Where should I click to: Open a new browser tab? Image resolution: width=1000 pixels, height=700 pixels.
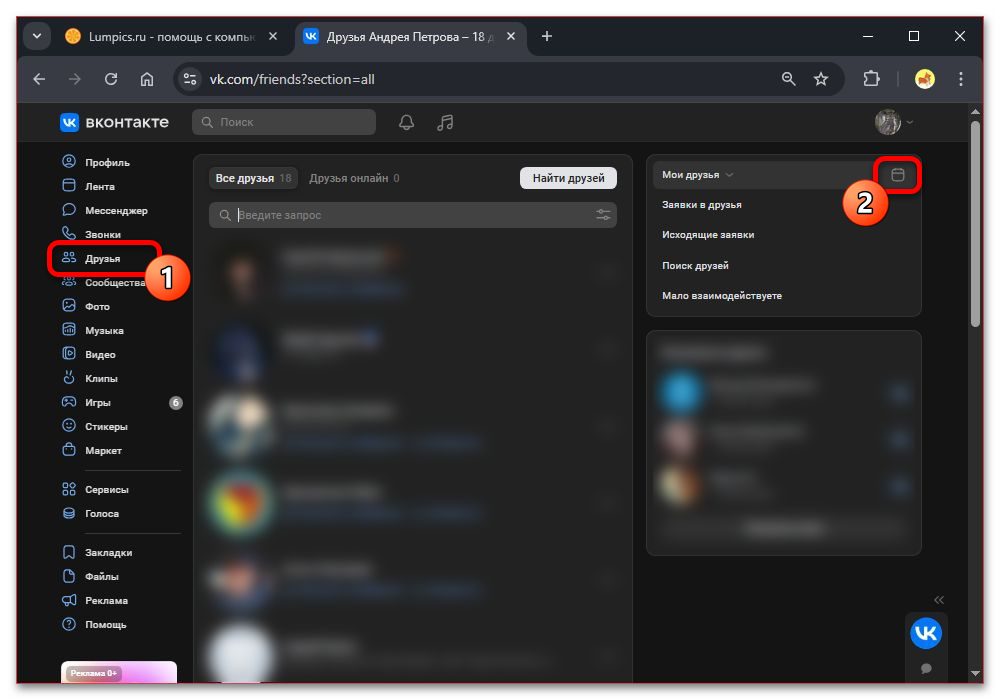click(547, 36)
